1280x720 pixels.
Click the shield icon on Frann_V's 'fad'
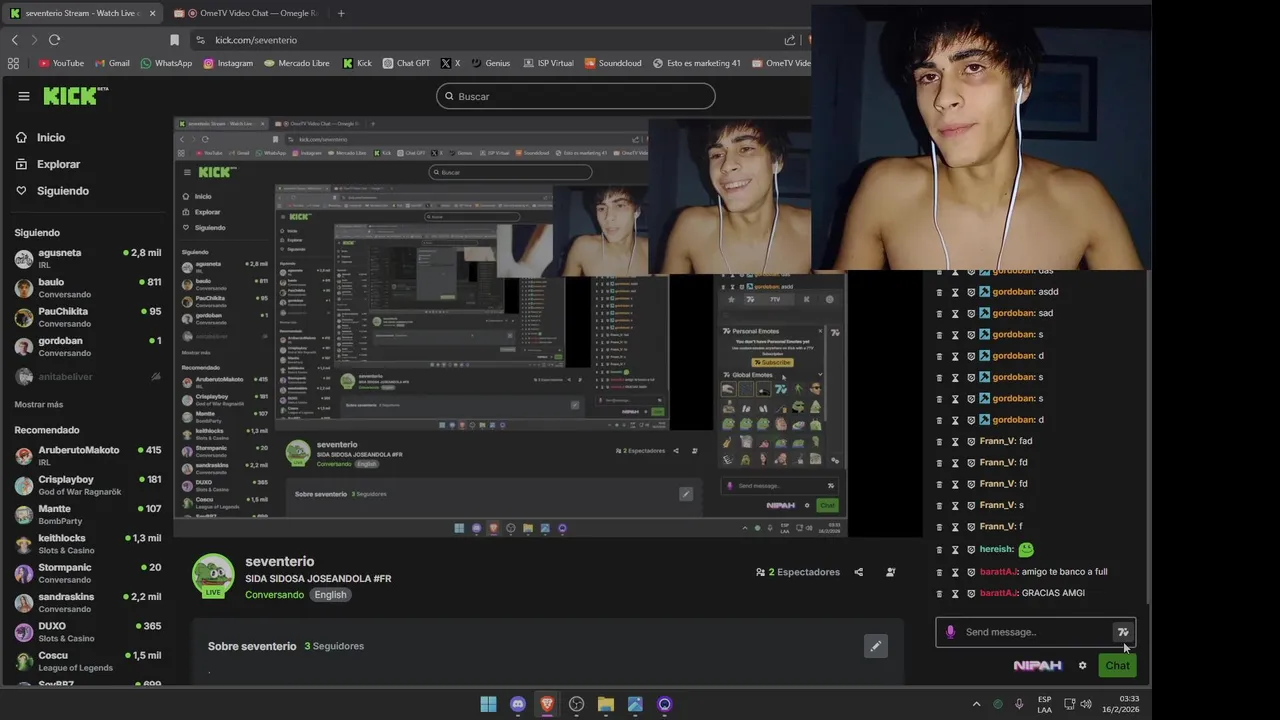pyautogui.click(x=971, y=441)
